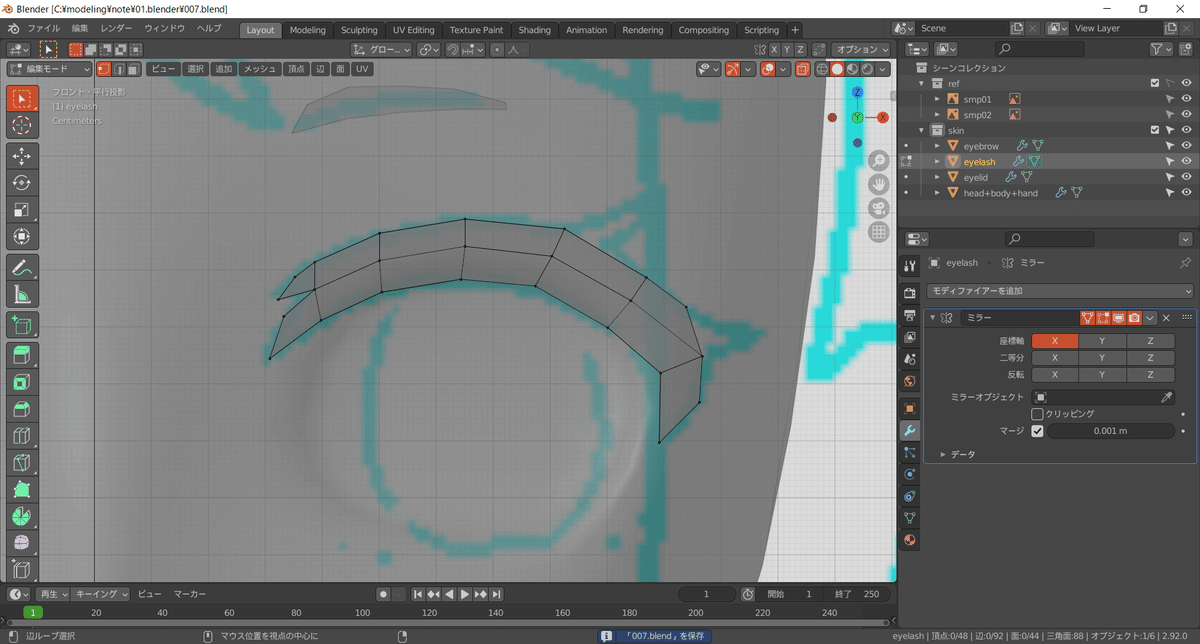Viewport: 1200px width, 644px height.
Task: Enable bisect X for mirror
Action: point(1055,358)
